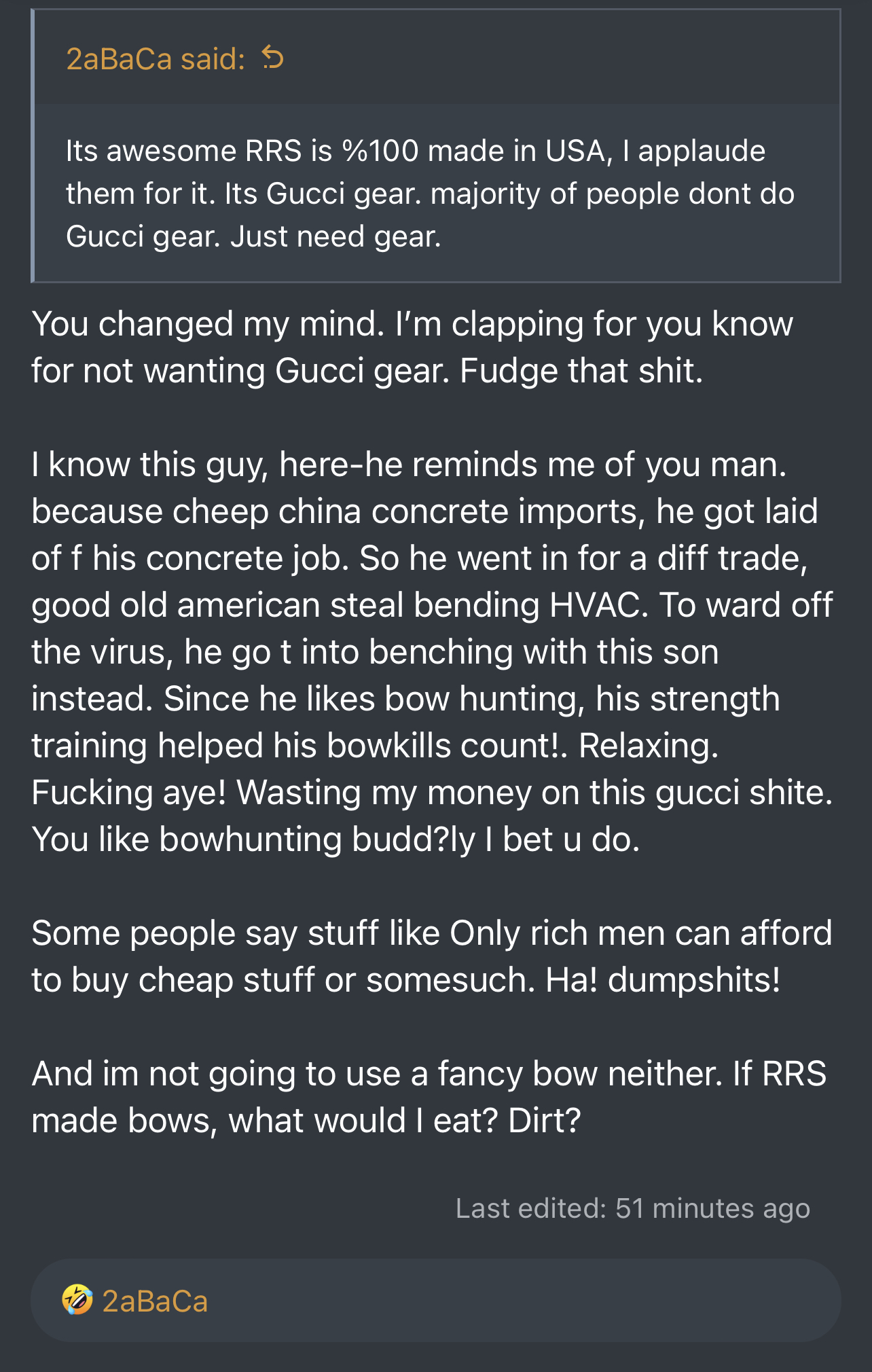This screenshot has height=1372, width=872.
Task: Click the "Last edited: 51 minutes ago" timestamp
Action: point(633,1208)
